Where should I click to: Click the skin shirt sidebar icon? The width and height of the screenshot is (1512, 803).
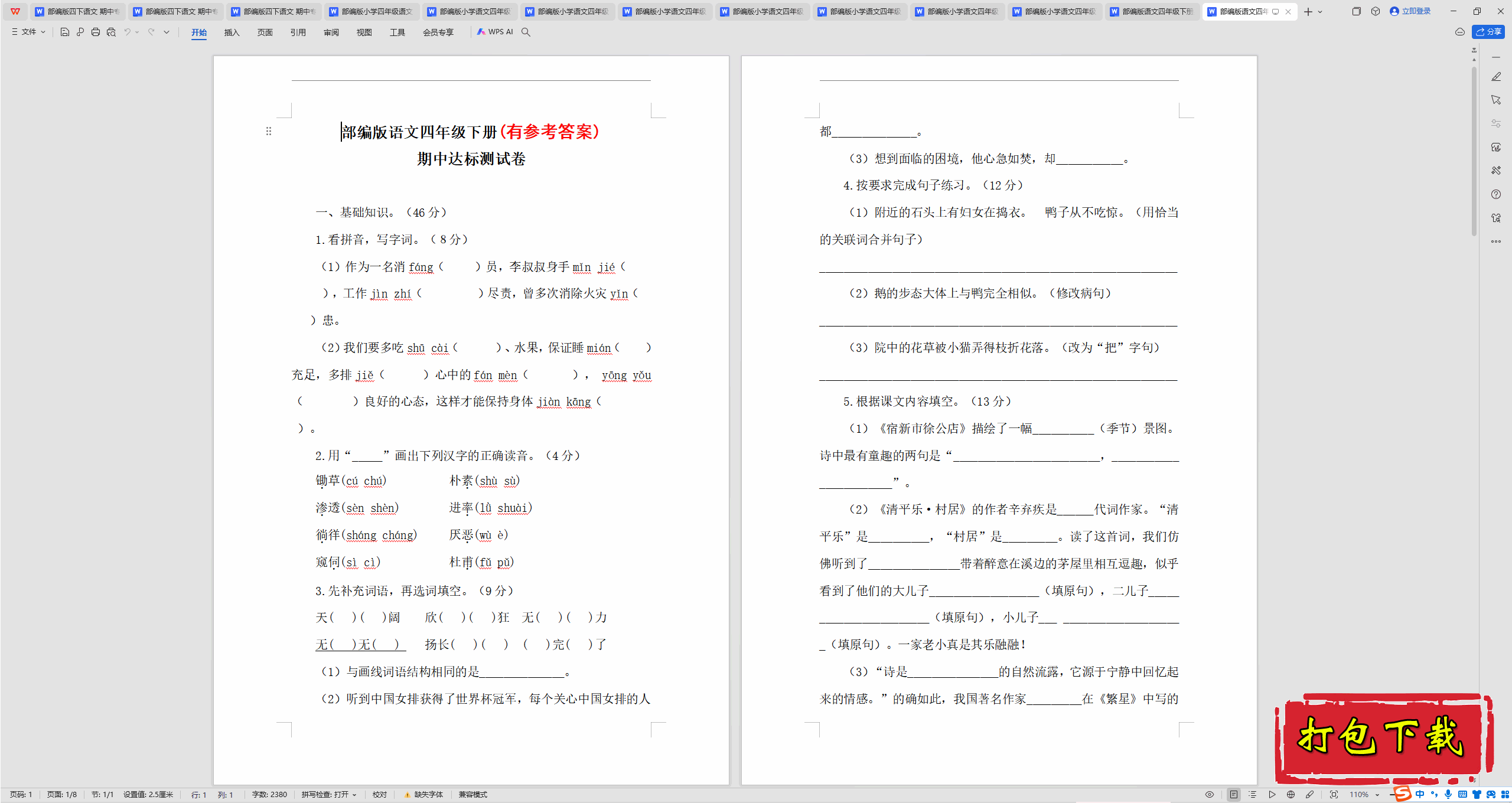(1496, 218)
